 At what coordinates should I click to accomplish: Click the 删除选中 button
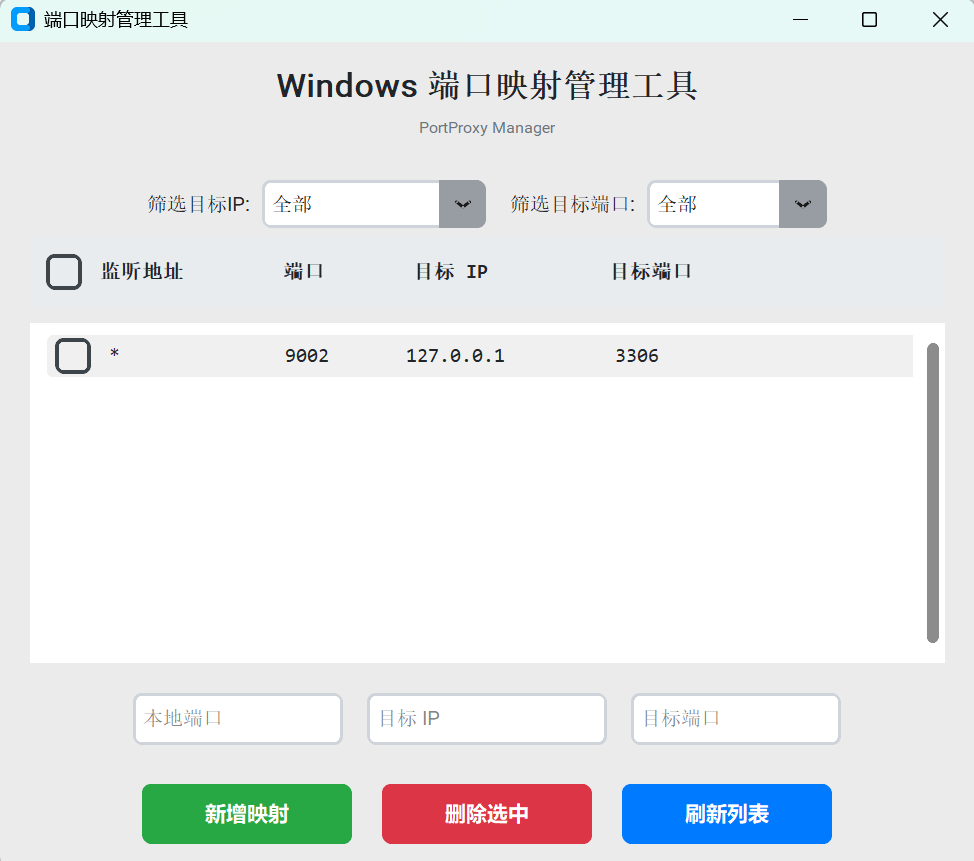click(x=486, y=813)
